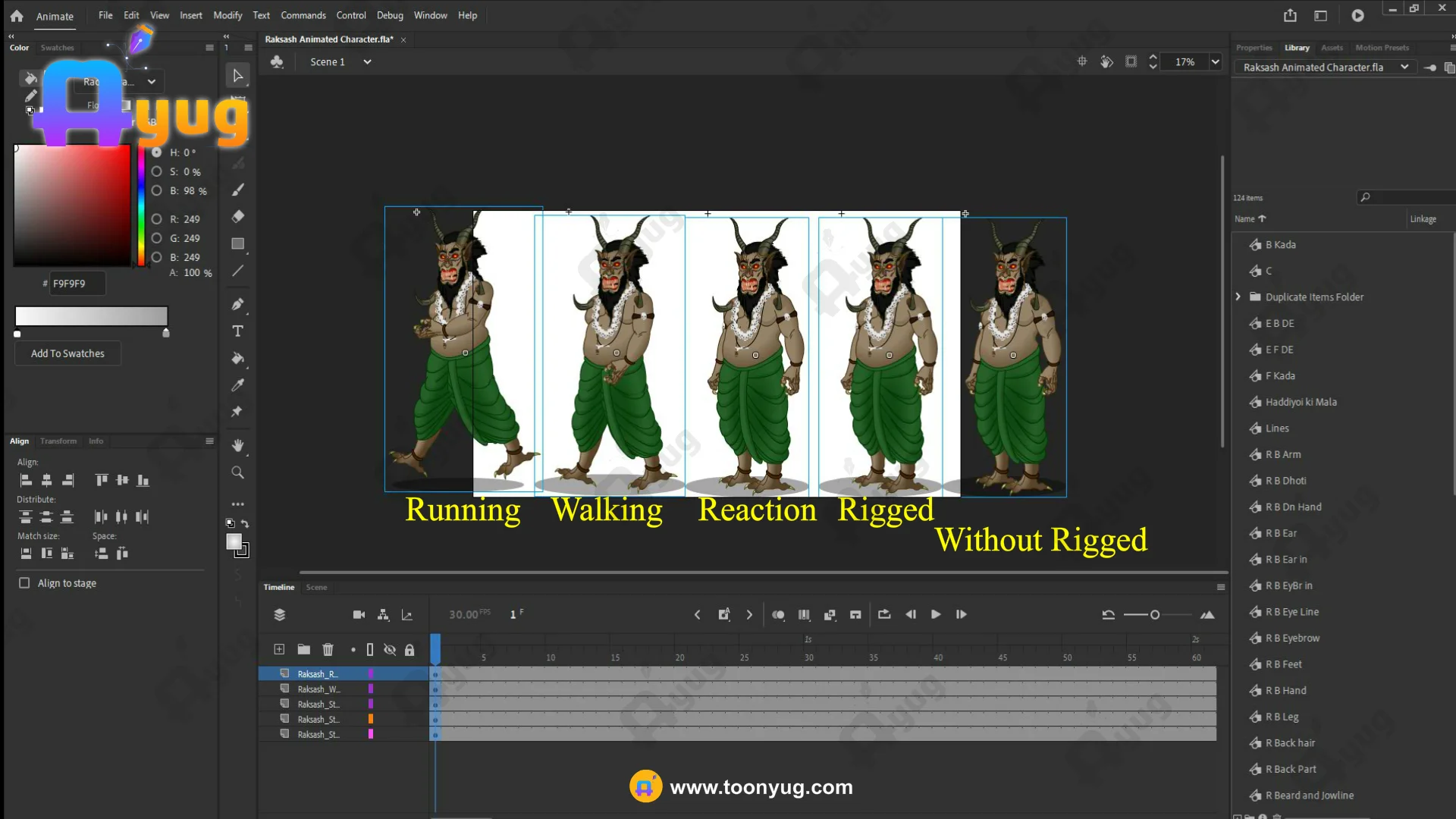The width and height of the screenshot is (1456, 819).
Task: Open the Modify menu
Action: pyautogui.click(x=227, y=15)
